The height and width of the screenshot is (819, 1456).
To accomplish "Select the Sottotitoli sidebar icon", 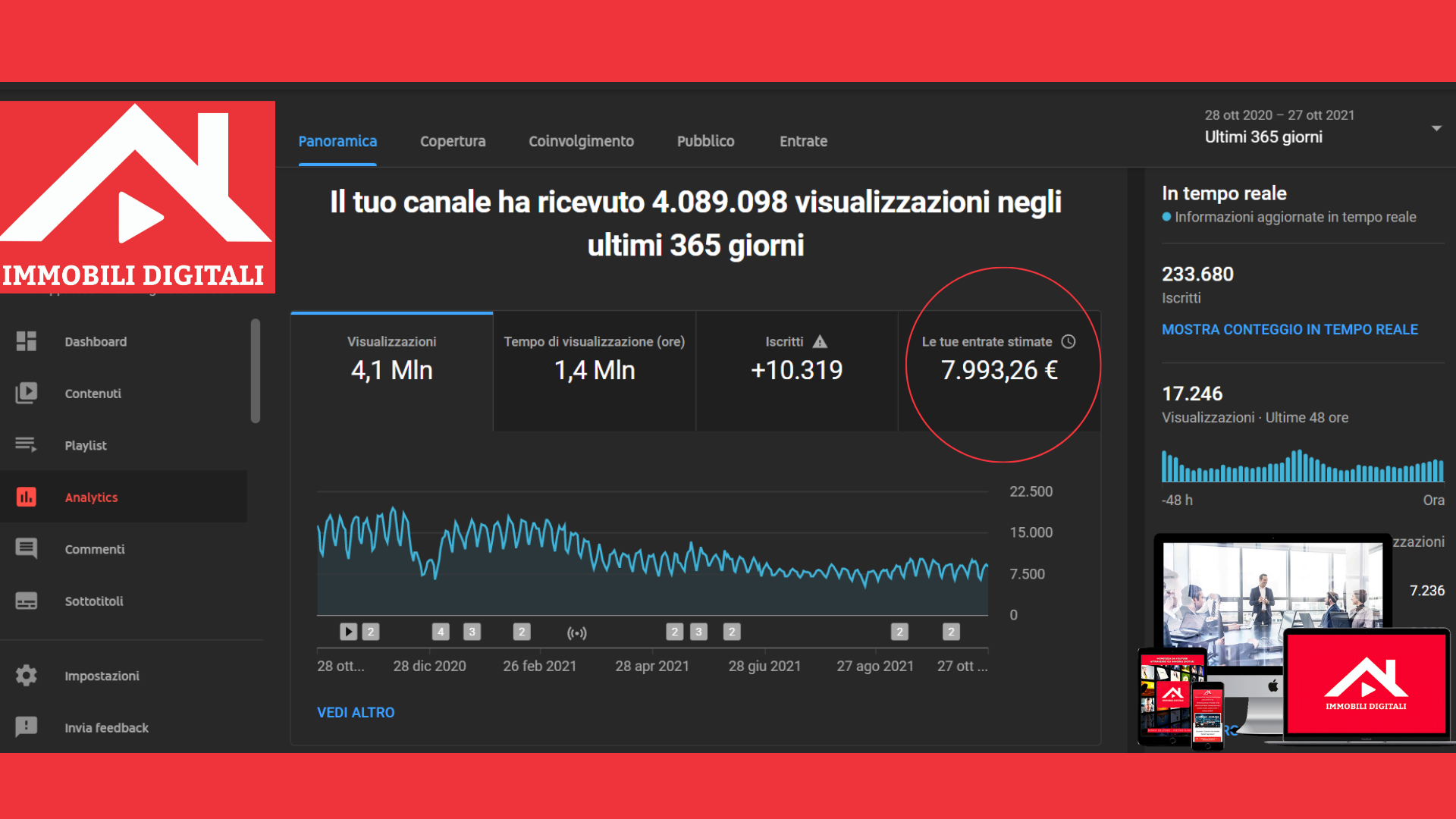I will tap(27, 600).
